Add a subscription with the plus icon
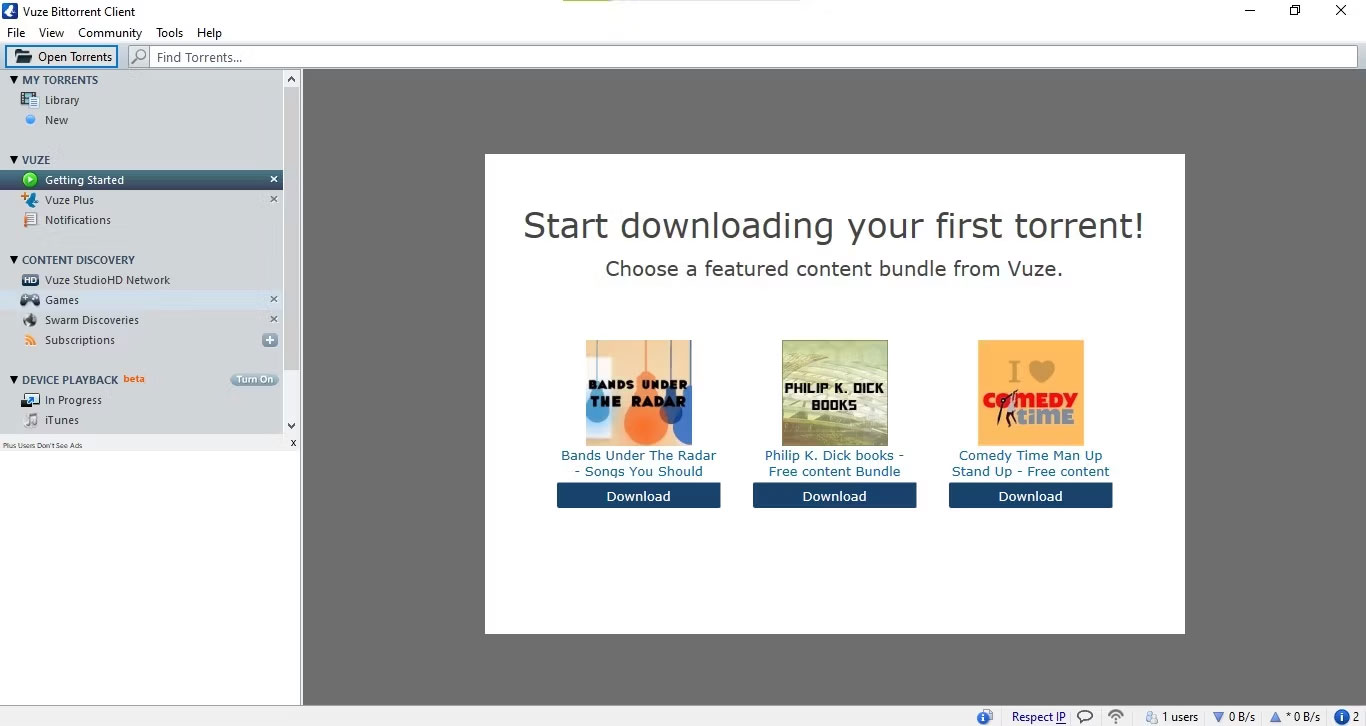Screen dimensions: 1366x726 [x=270, y=340]
